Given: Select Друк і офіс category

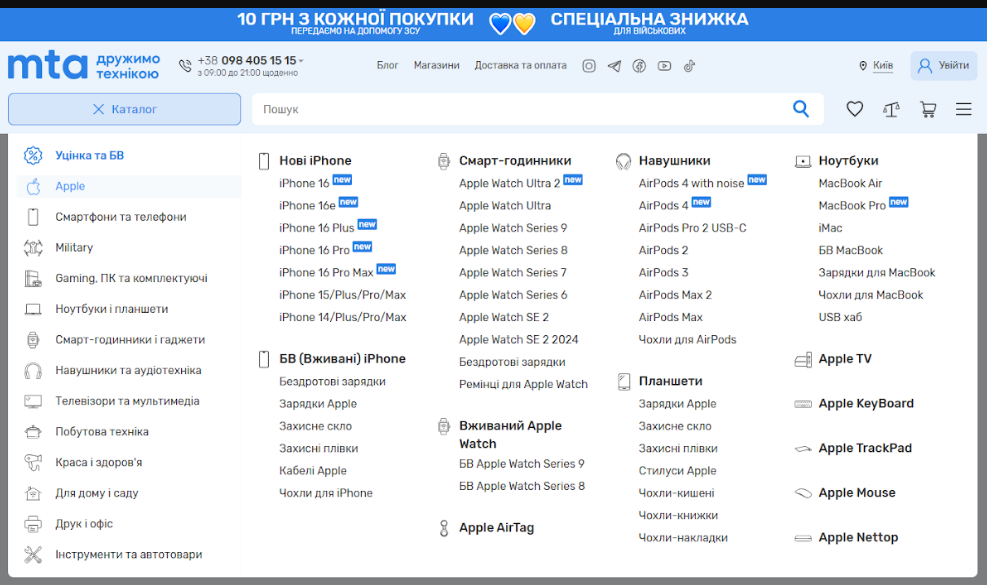Looking at the screenshot, I should 84,524.
